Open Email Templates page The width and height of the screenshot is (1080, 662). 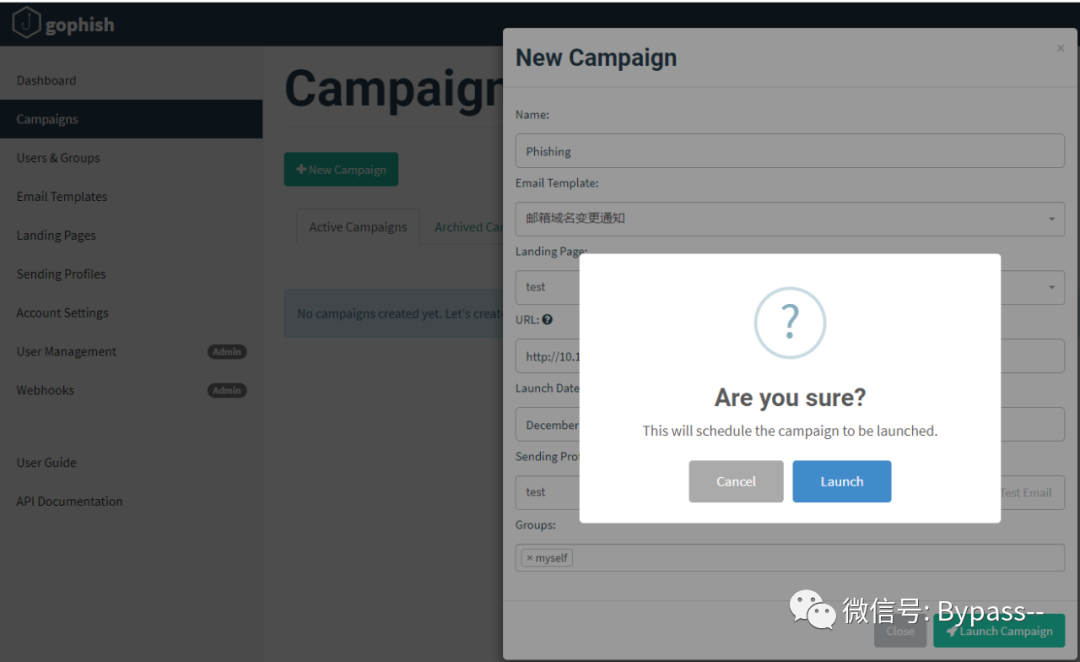(x=62, y=197)
